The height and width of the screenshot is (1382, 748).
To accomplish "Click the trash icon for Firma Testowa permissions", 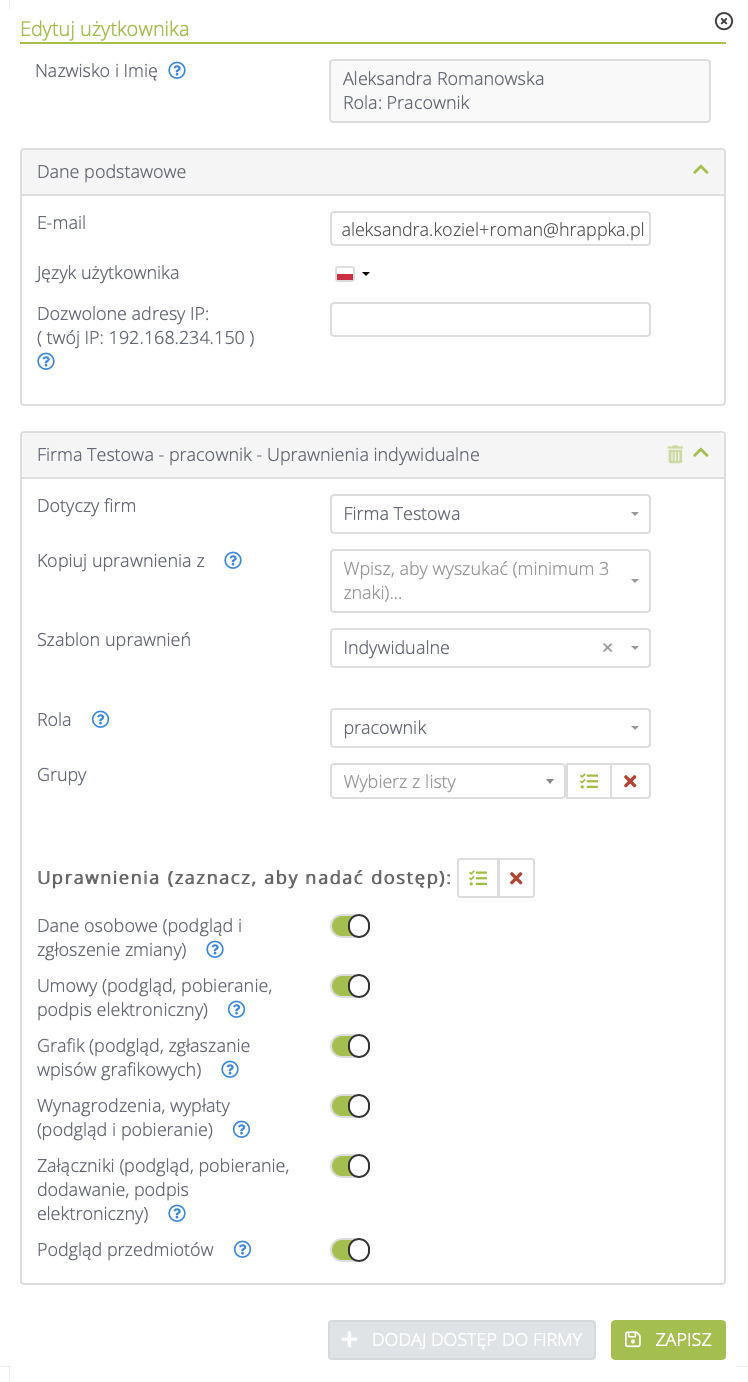I will (675, 455).
